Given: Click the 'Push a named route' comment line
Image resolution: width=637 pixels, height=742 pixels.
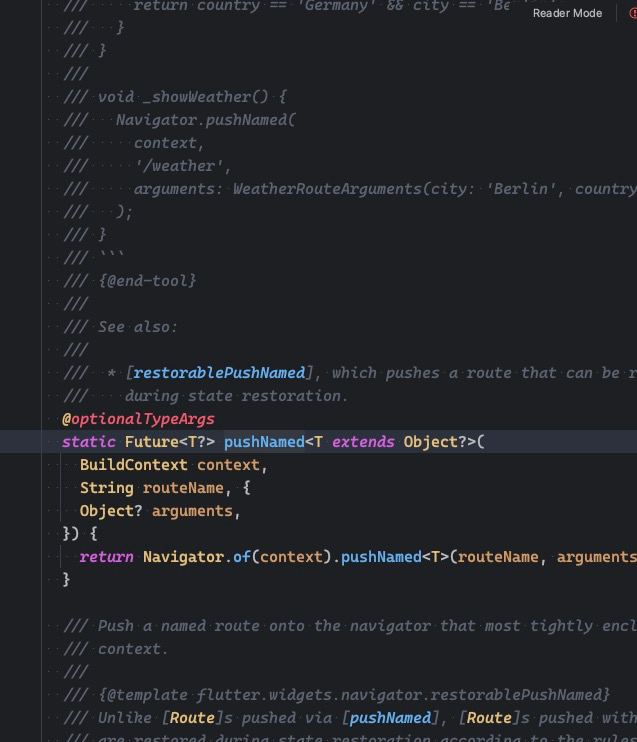Looking at the screenshot, I should 349,626.
